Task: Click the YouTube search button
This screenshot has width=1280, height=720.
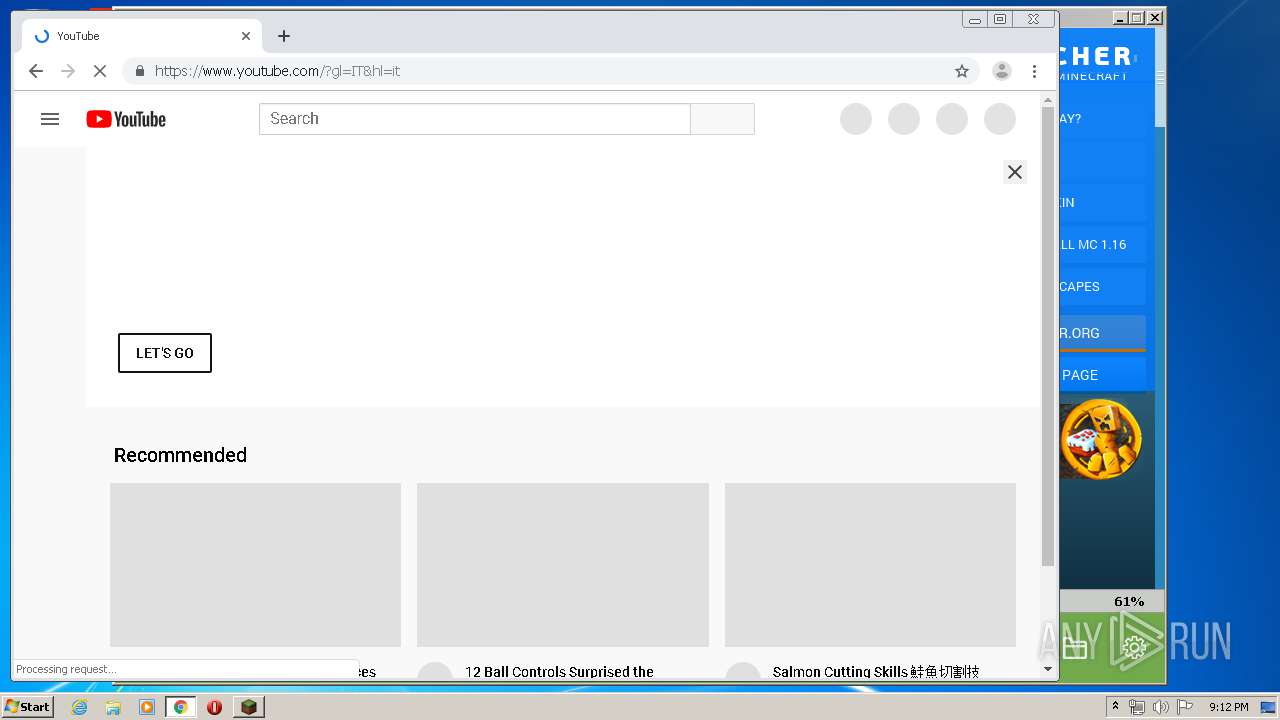Action: (722, 119)
